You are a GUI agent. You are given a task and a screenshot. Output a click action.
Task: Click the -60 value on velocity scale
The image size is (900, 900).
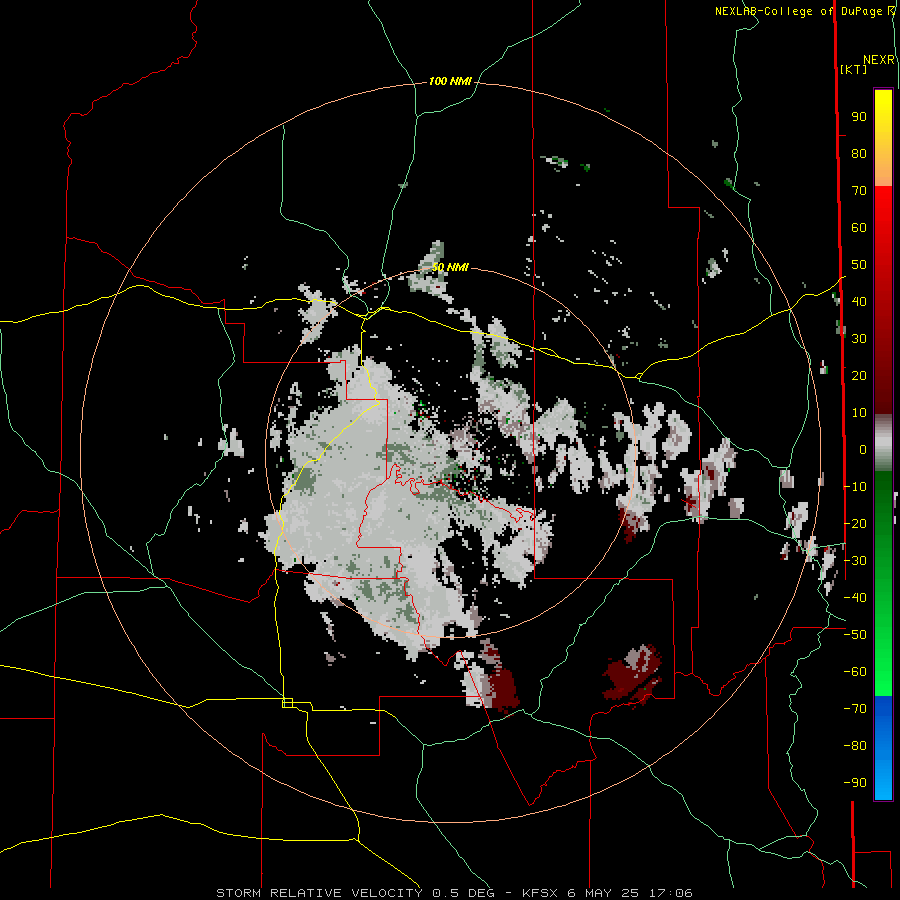coord(855,672)
